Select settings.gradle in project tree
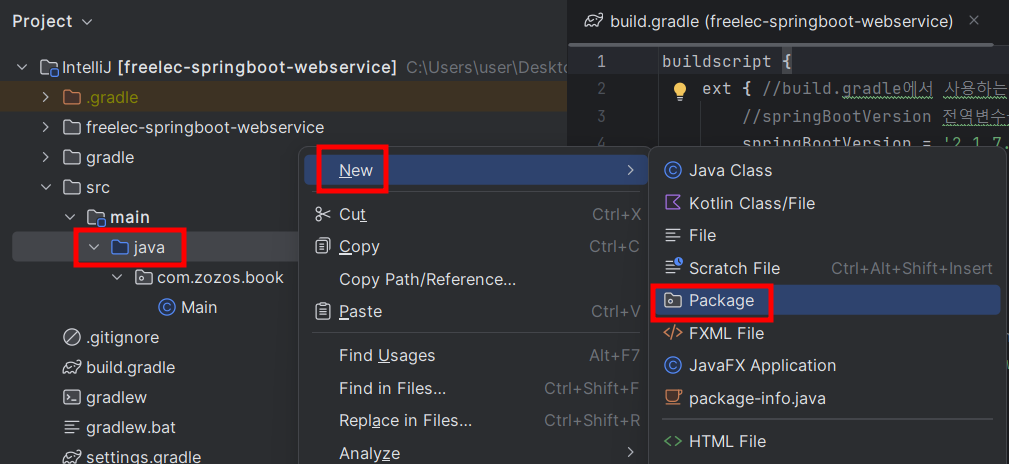1009x464 pixels. (x=143, y=457)
